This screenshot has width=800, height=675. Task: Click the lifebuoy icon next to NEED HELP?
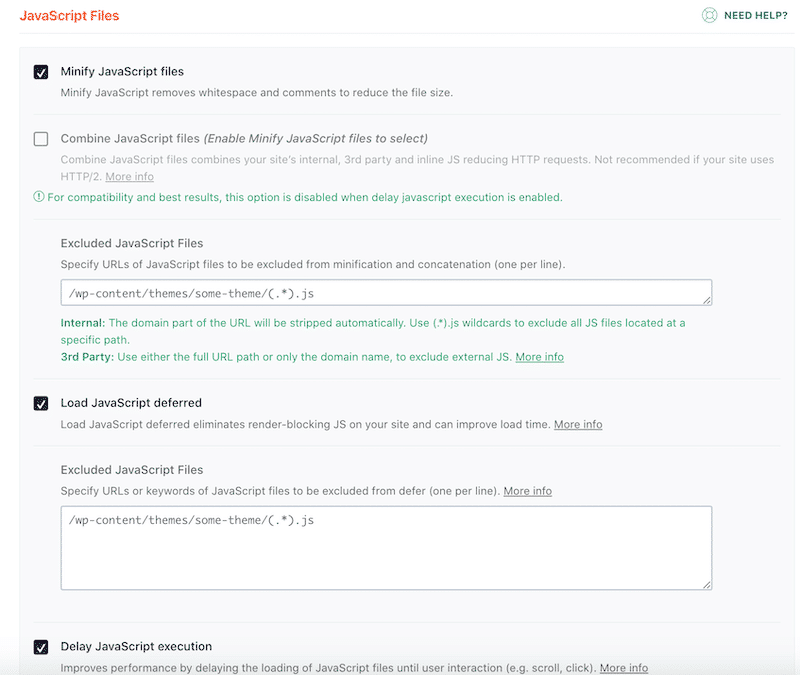point(709,16)
